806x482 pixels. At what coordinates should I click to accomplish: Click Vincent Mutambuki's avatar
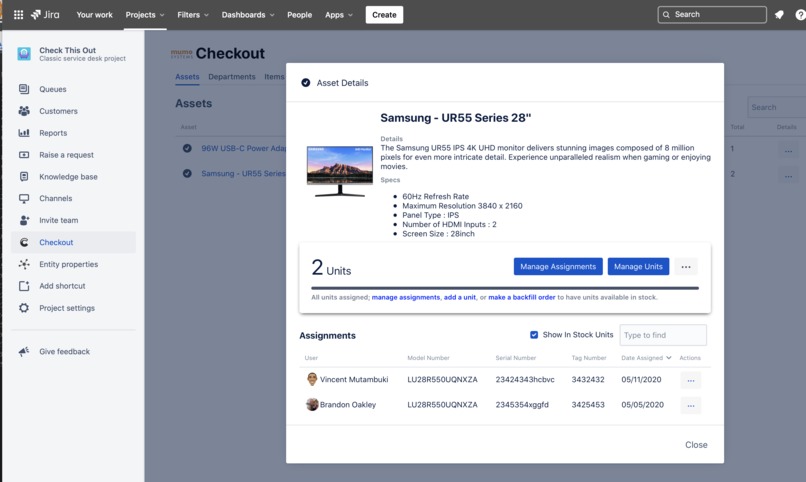point(312,379)
